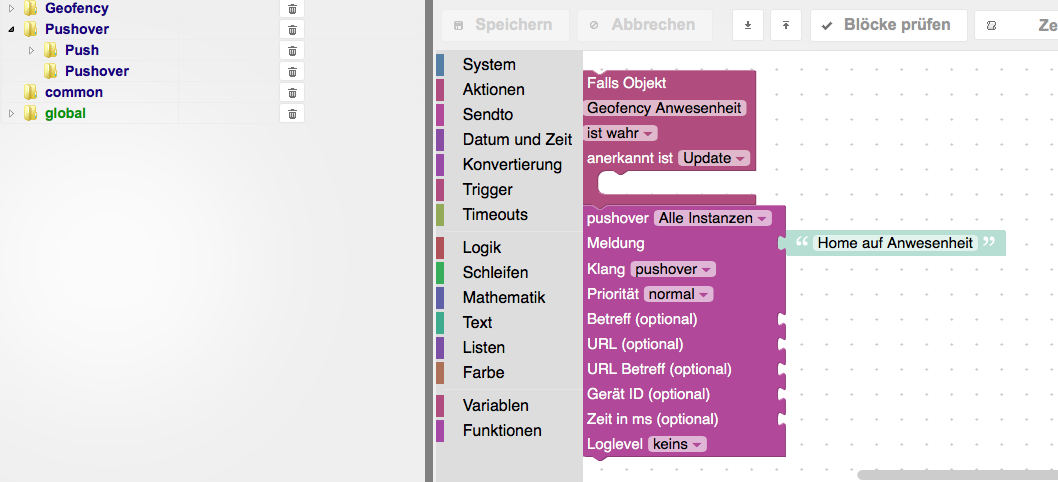Open the Trigger block category
The image size is (1058, 482).
[487, 189]
